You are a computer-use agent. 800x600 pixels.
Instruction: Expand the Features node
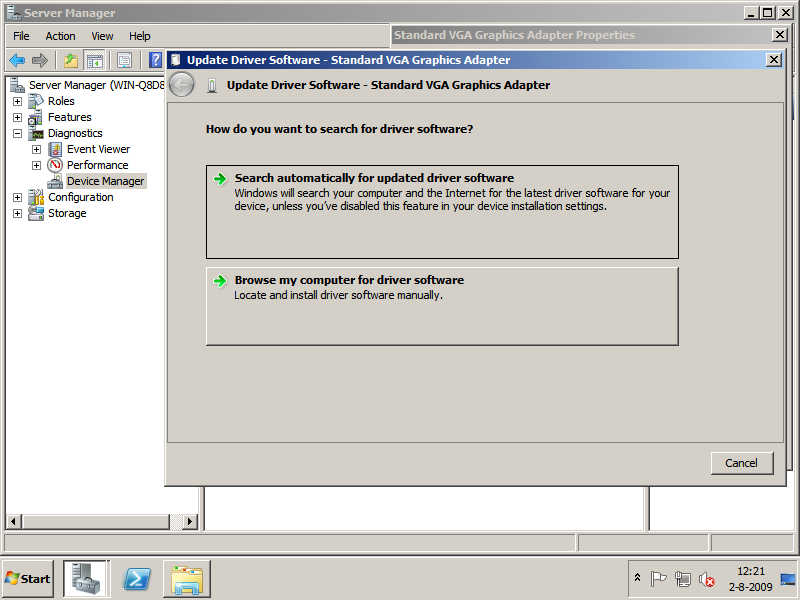pos(17,117)
